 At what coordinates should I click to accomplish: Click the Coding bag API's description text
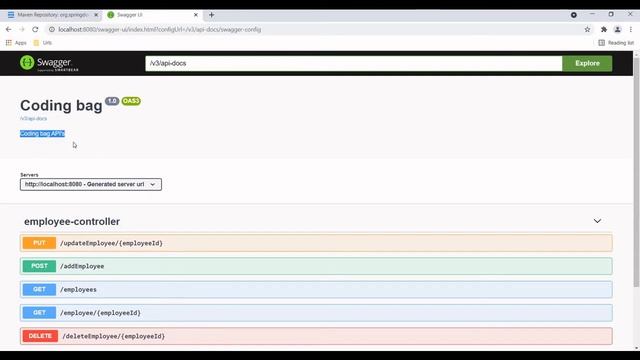(x=42, y=133)
